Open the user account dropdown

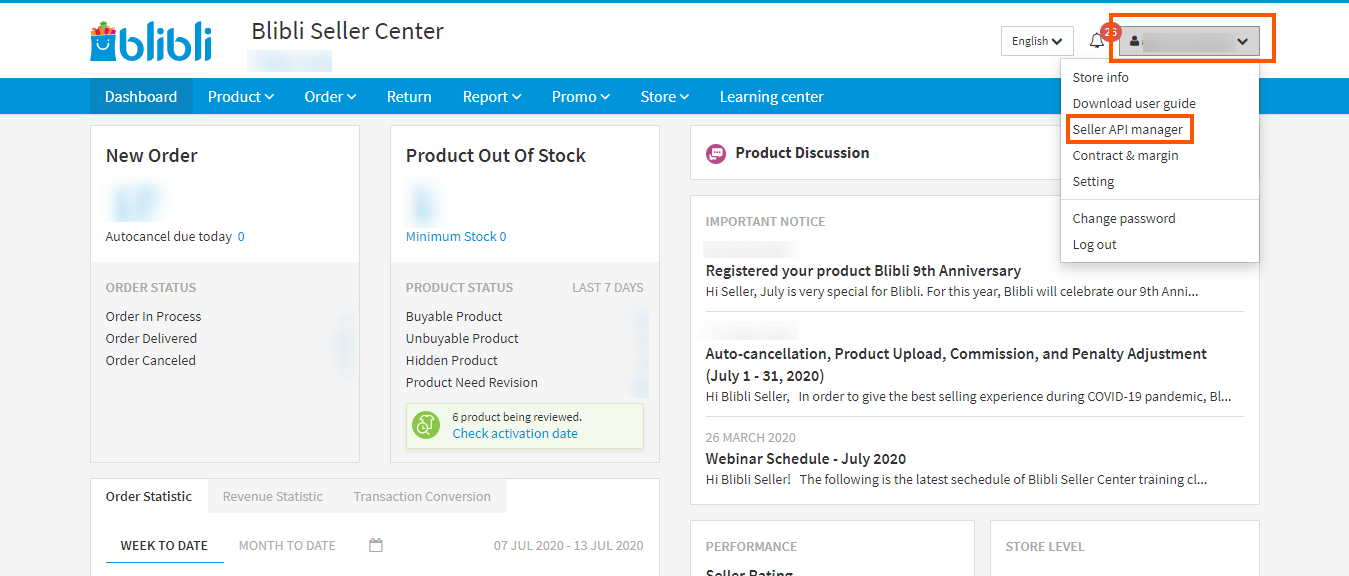[1190, 41]
